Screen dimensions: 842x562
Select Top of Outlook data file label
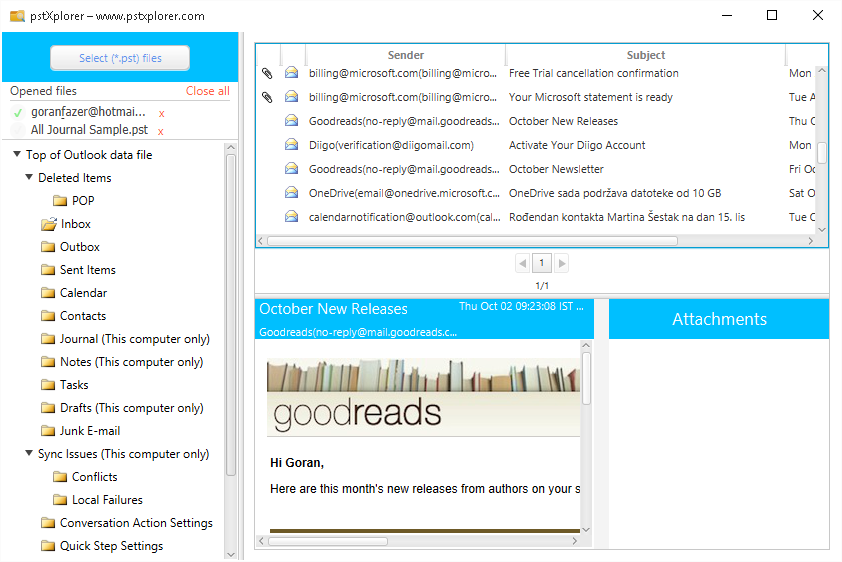[89, 155]
